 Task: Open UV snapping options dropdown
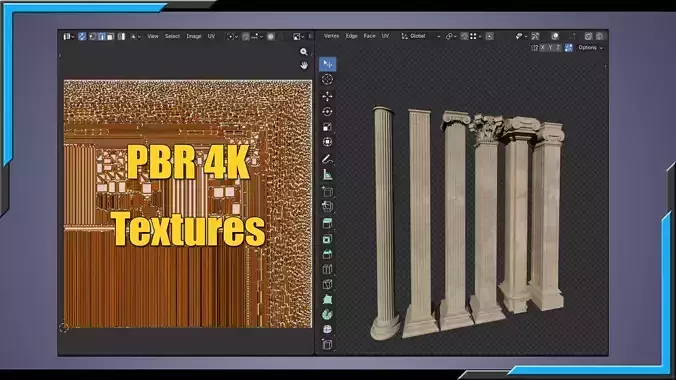pos(257,37)
